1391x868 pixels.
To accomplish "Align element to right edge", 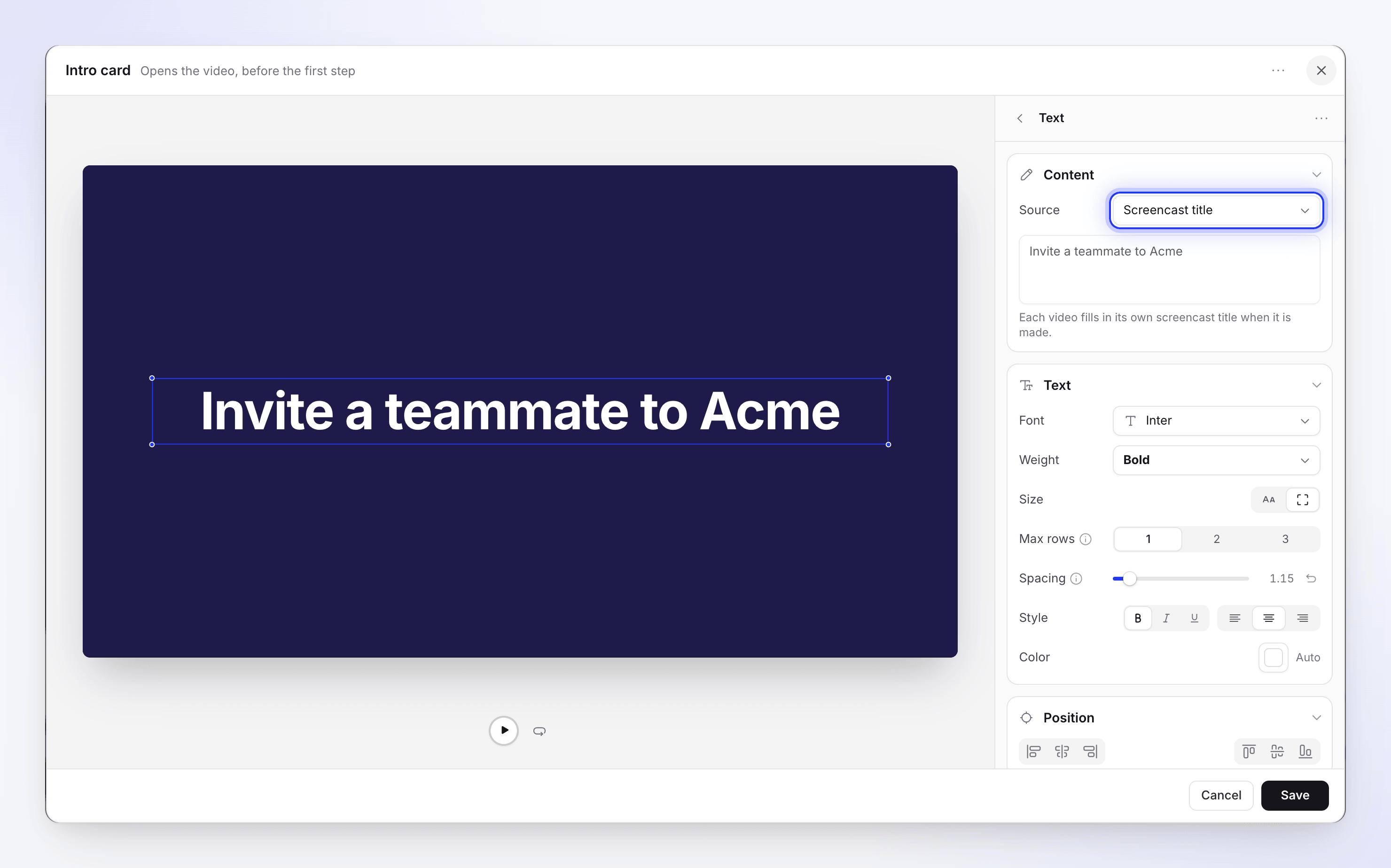I will [1090, 752].
